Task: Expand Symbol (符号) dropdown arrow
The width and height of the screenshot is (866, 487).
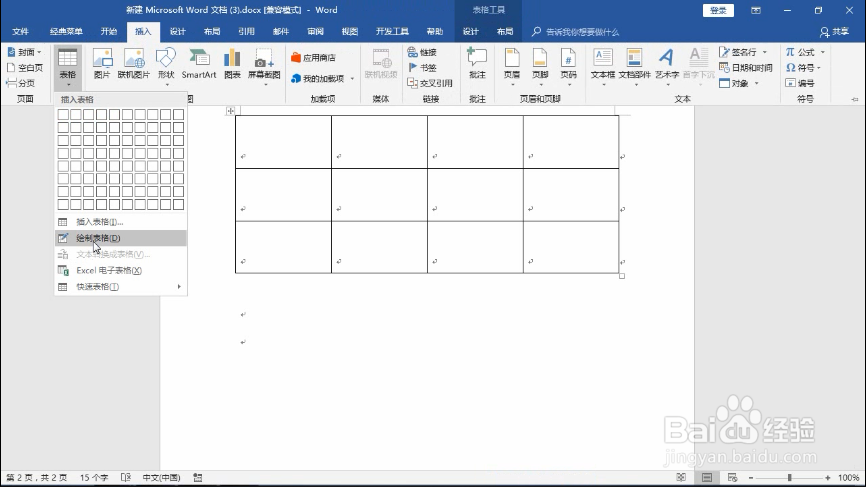Action: pyautogui.click(x=819, y=67)
